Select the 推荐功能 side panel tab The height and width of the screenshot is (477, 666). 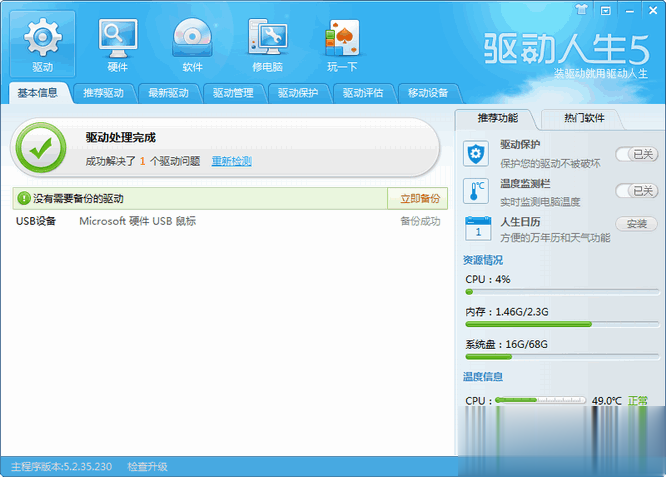point(497,118)
